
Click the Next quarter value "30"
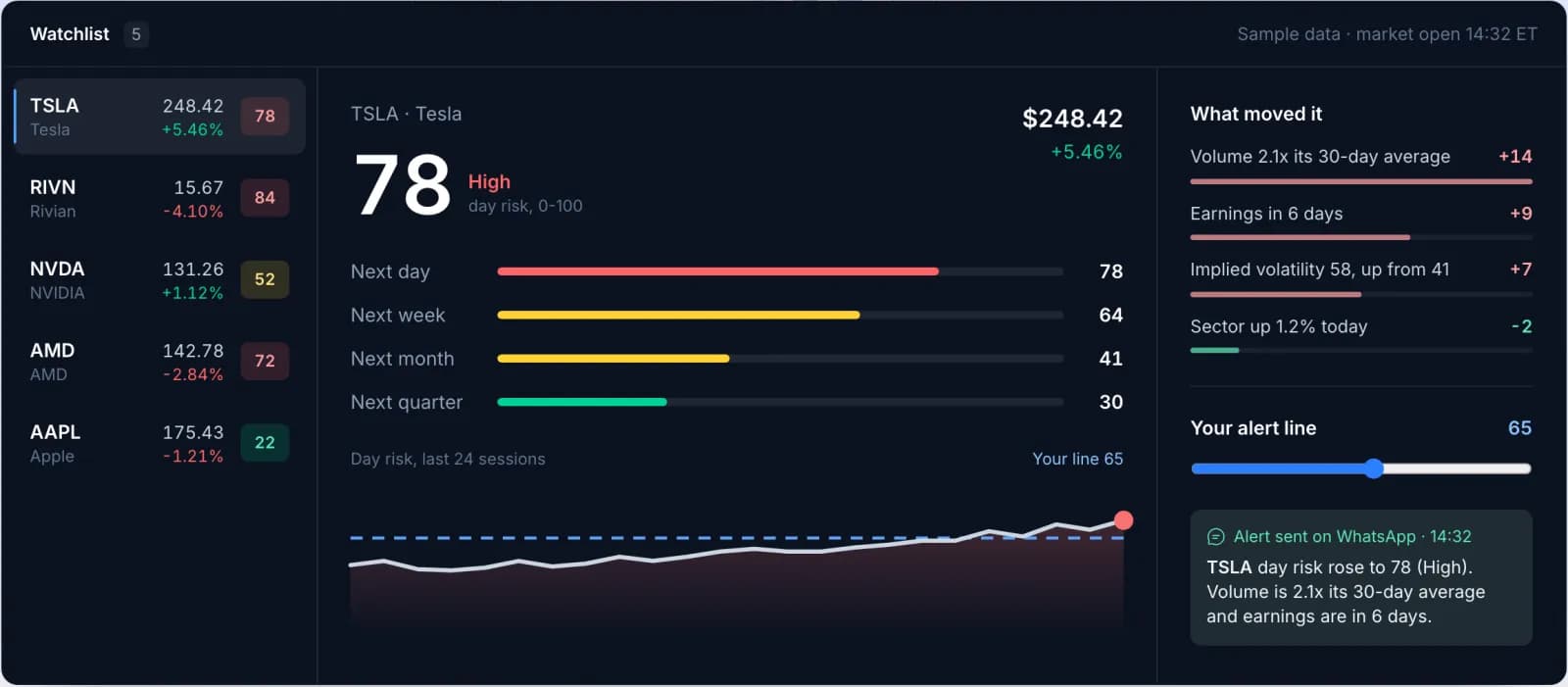[x=1110, y=402]
